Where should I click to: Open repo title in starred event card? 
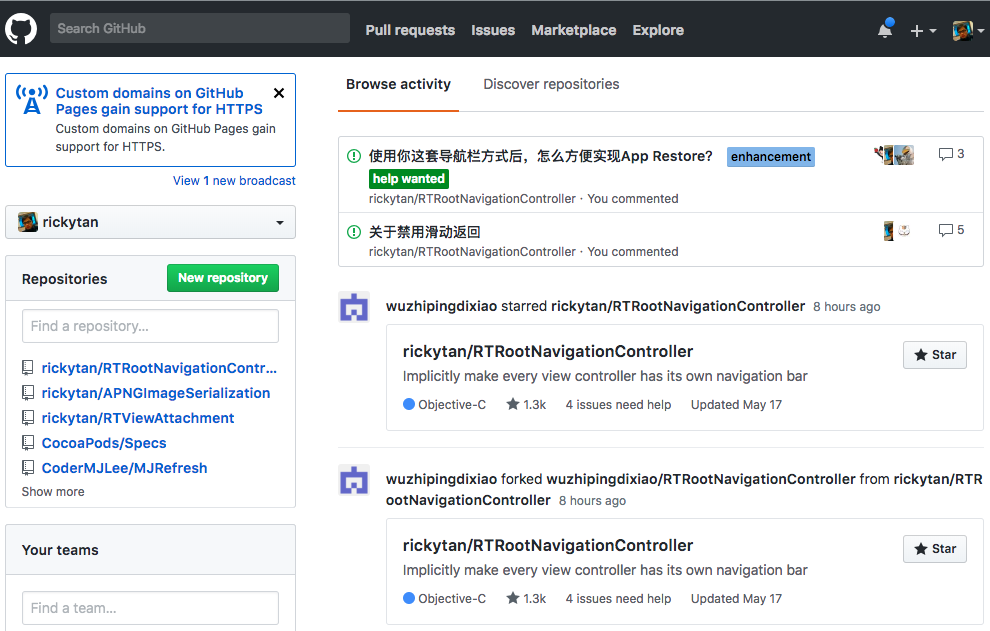[548, 351]
